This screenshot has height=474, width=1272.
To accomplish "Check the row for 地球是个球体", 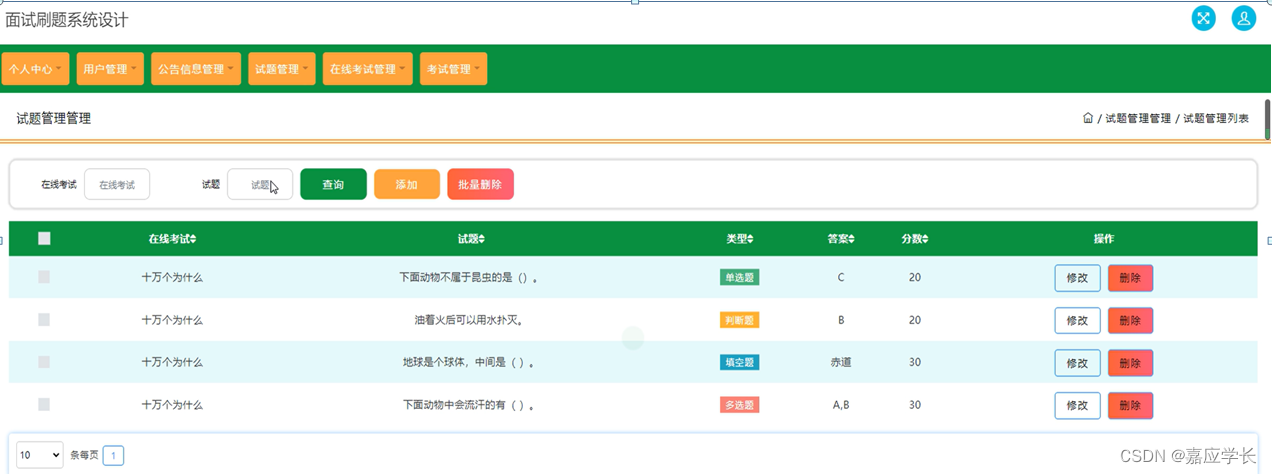I will coord(44,362).
